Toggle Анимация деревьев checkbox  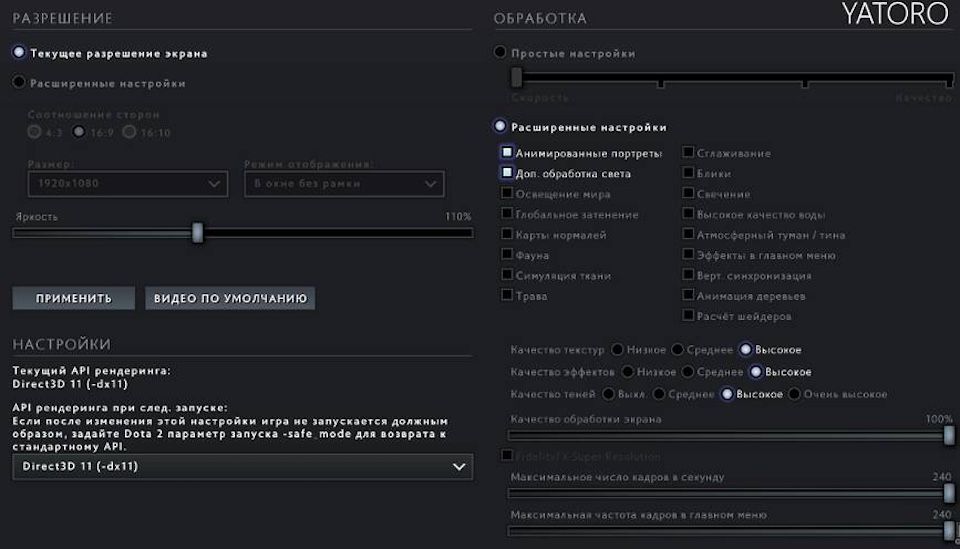point(689,295)
